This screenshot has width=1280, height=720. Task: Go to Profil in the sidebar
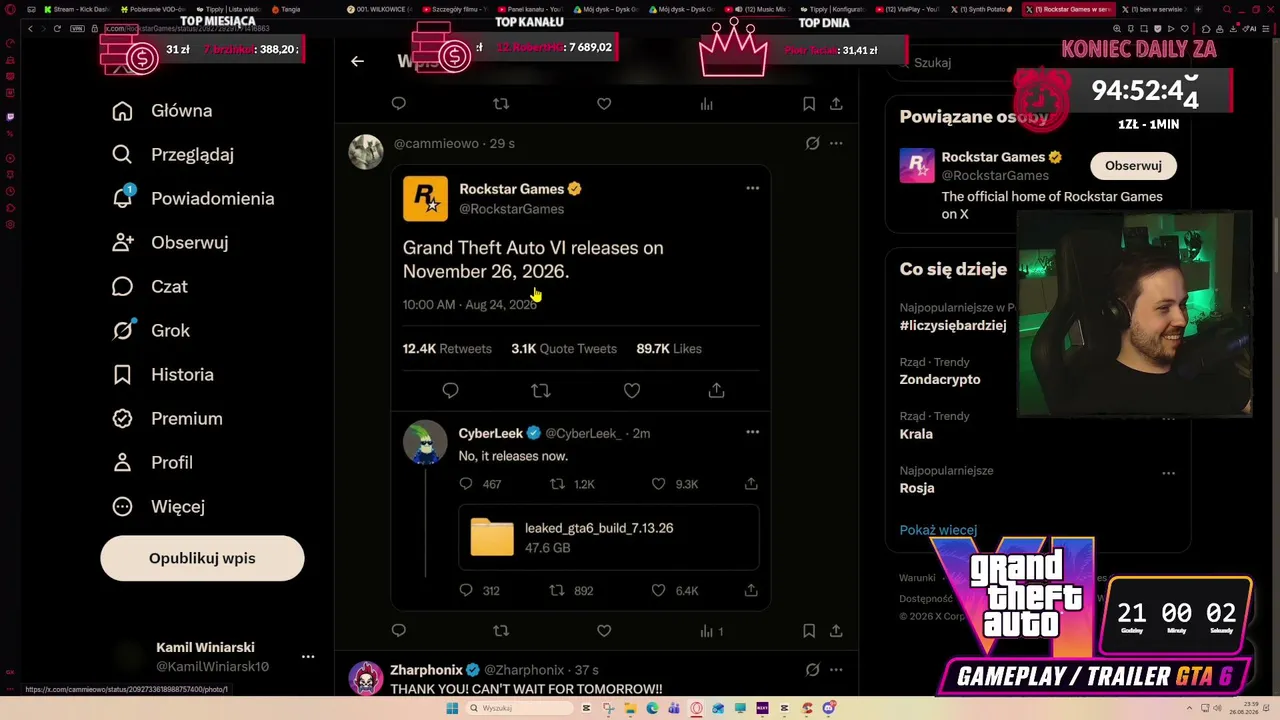pos(152,463)
